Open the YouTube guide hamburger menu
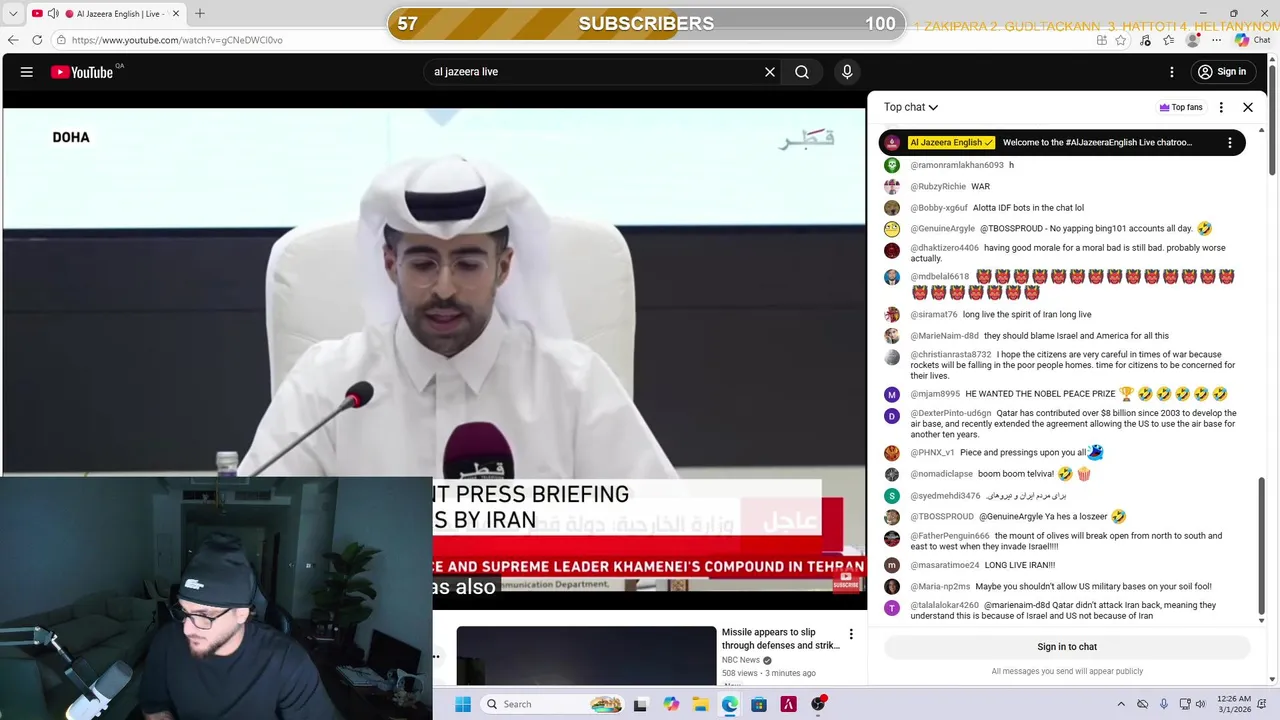 pos(27,72)
